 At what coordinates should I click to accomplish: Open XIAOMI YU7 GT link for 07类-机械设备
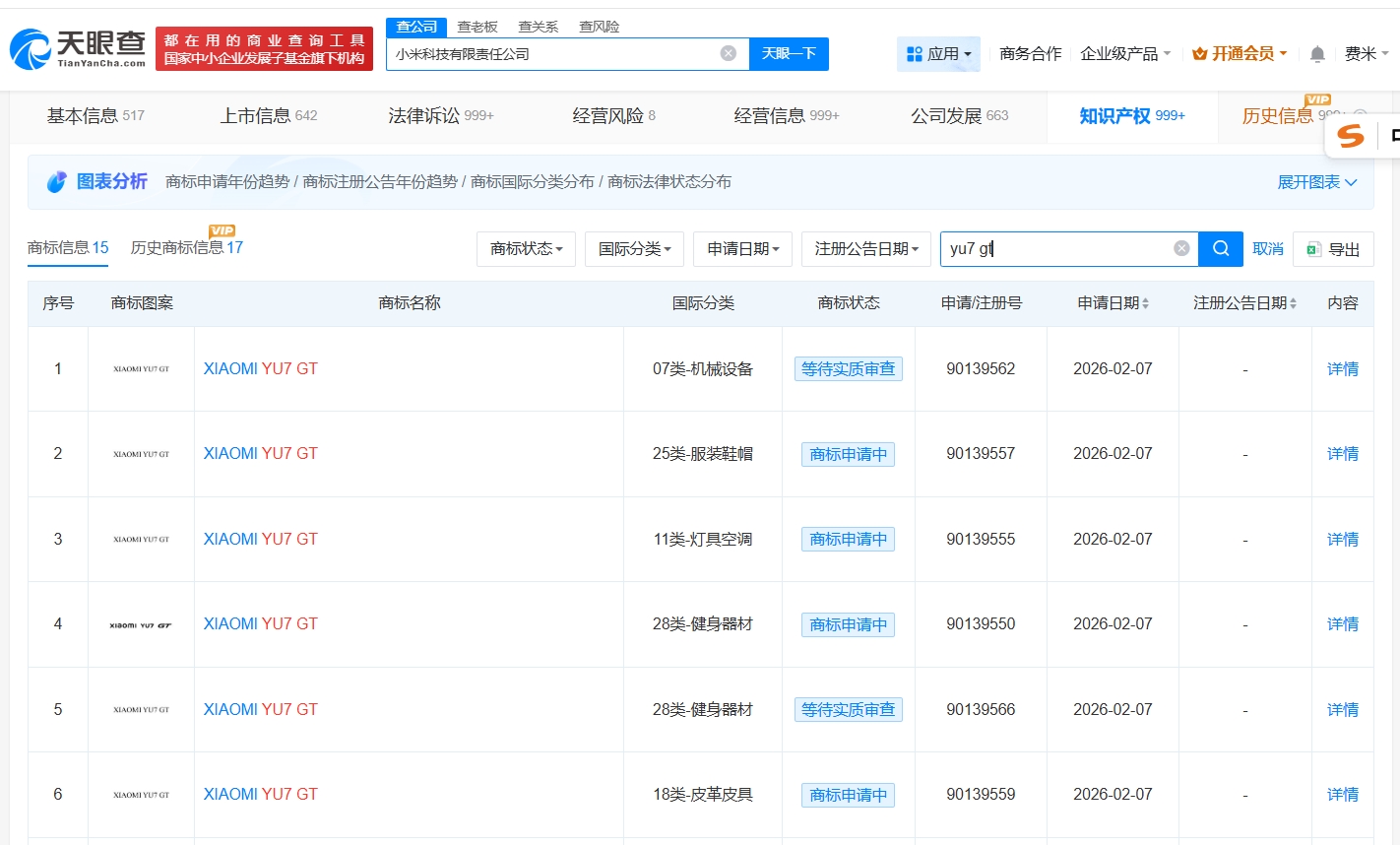[260, 369]
